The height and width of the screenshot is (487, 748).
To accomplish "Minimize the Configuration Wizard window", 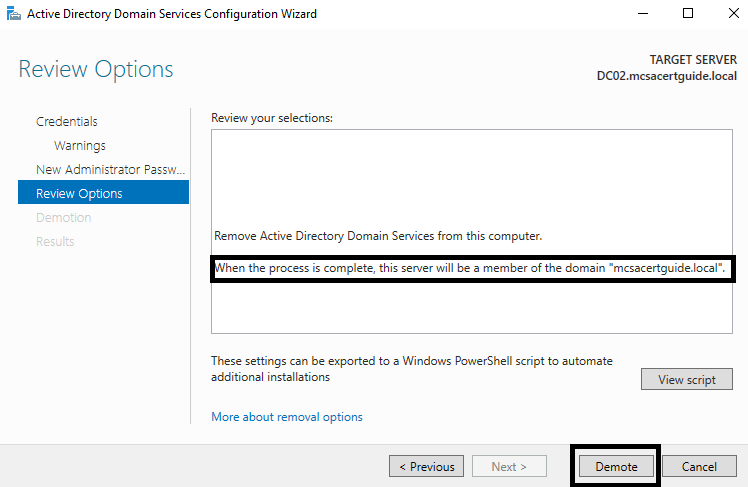I will (x=642, y=14).
